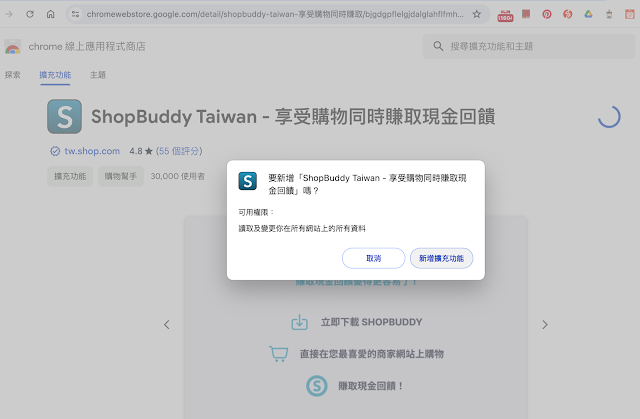Click the search magnifier icon

tap(438, 46)
